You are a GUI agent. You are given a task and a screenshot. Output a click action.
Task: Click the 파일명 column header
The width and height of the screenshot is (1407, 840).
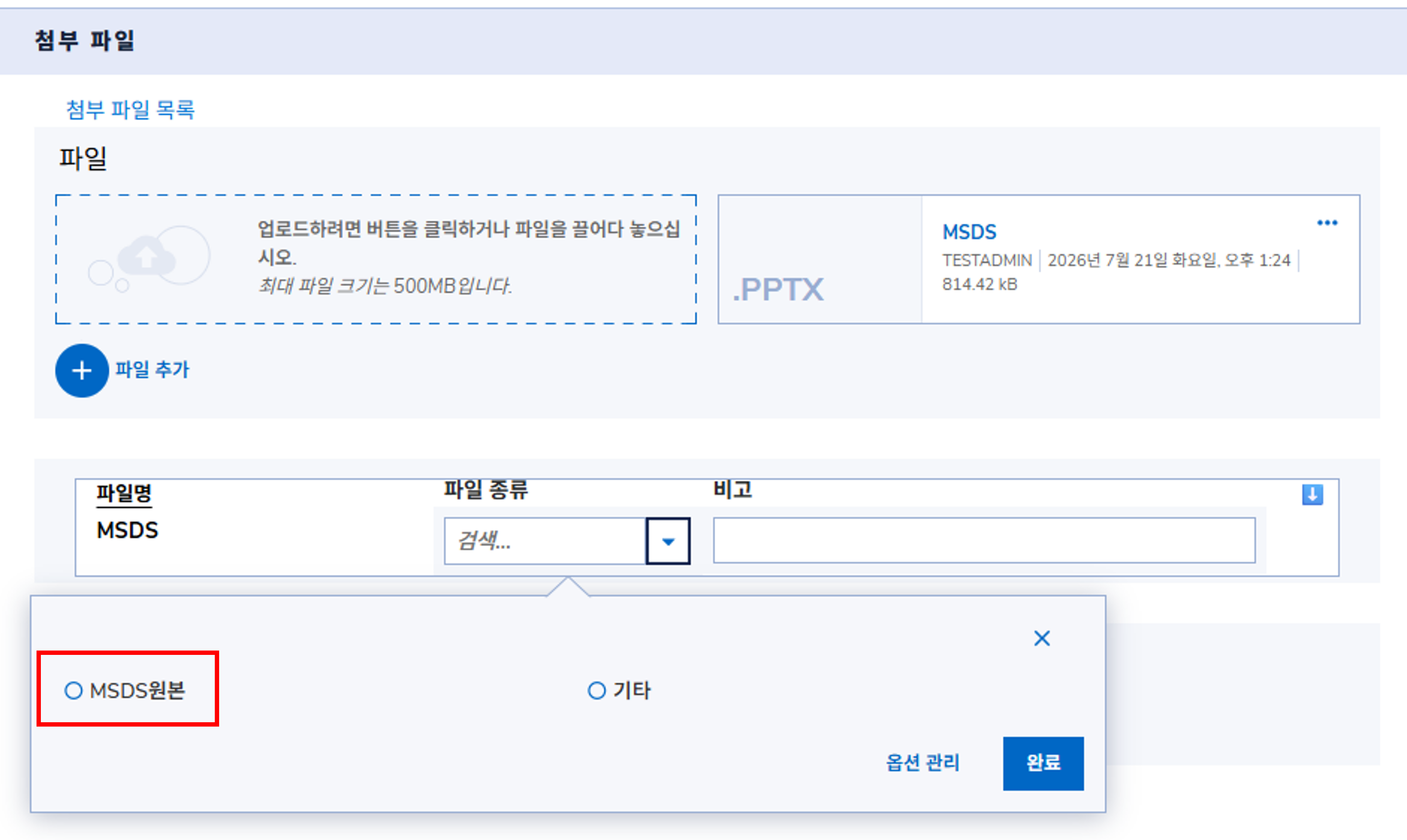pos(124,494)
